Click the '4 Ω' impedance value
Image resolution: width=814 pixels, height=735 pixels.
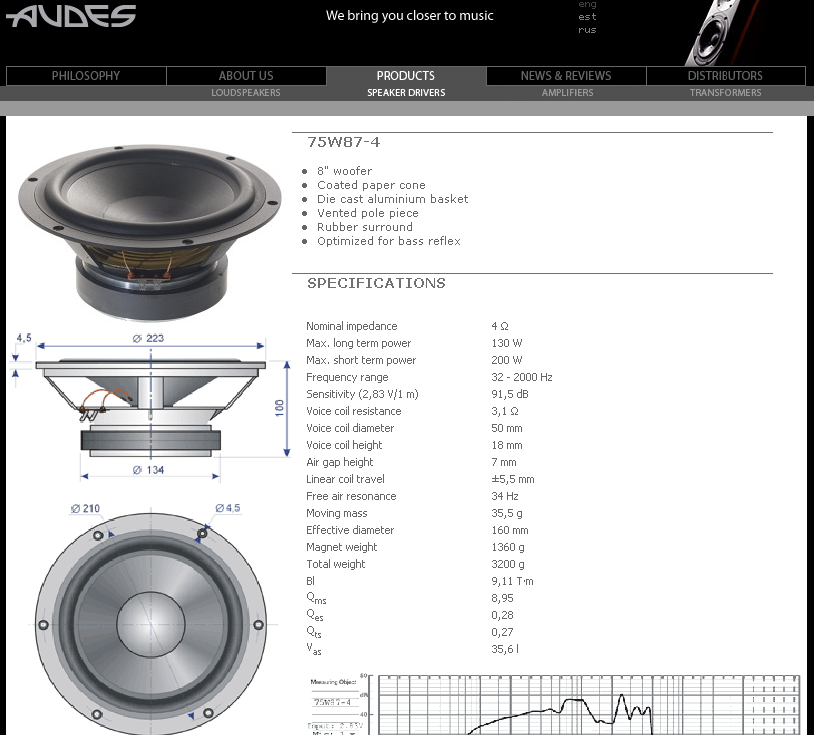tap(500, 326)
